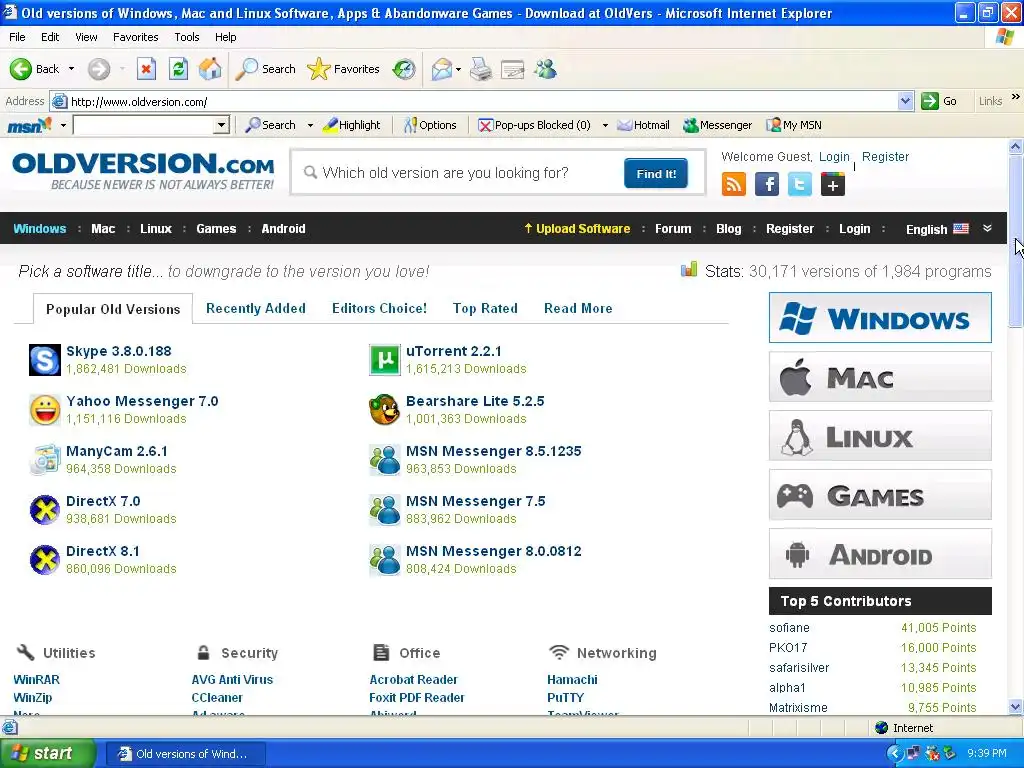Screen dimensions: 1024x768
Task: Expand the Mail button dropdown arrow
Action: (458, 69)
